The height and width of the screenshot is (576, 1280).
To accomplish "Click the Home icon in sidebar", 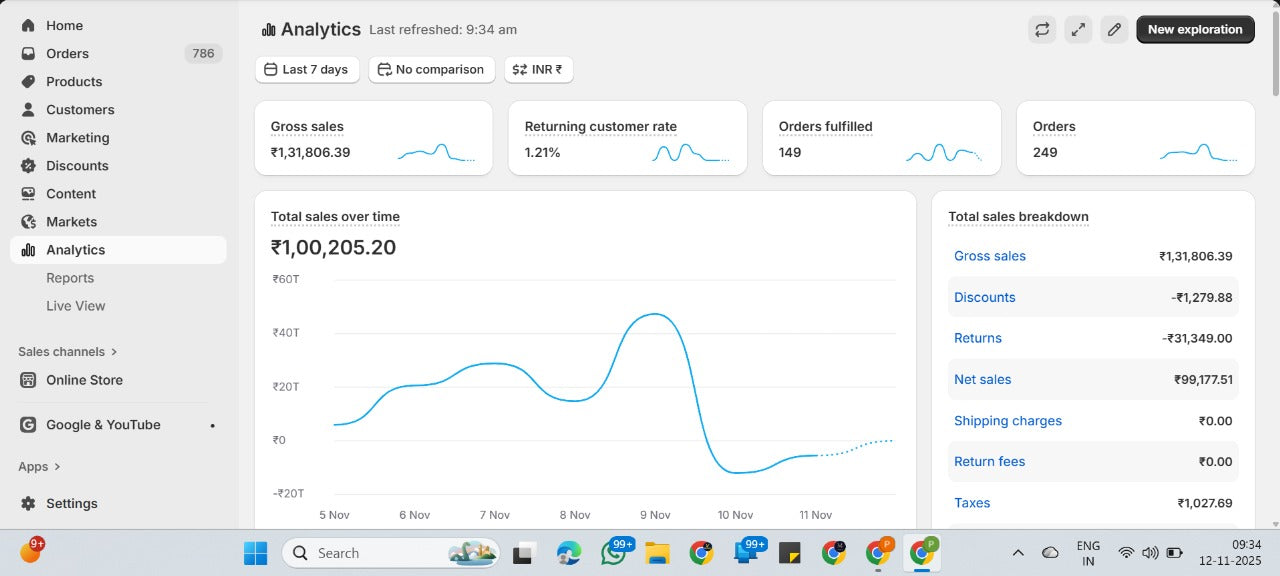I will click(28, 26).
